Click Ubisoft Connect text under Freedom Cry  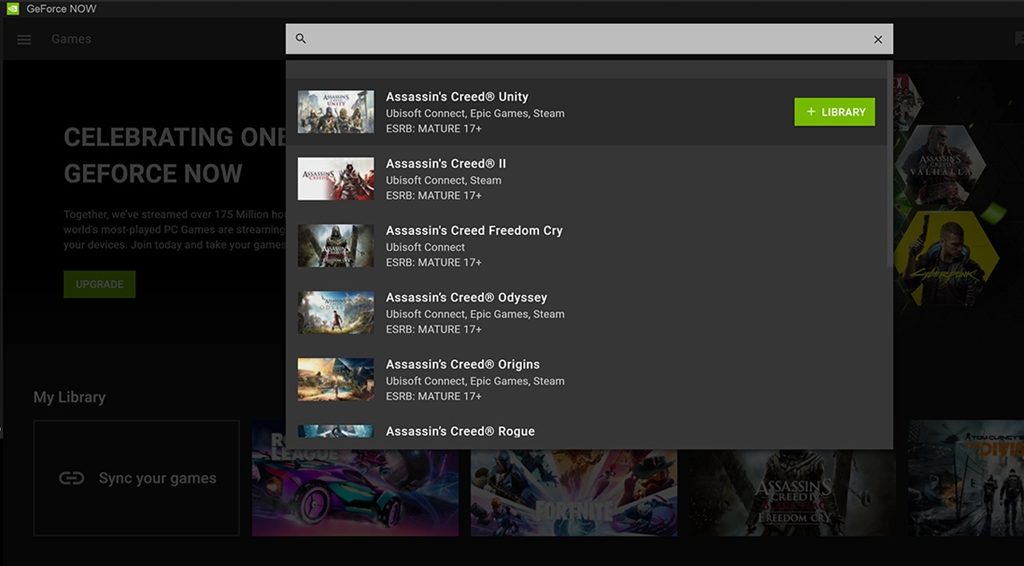425,247
